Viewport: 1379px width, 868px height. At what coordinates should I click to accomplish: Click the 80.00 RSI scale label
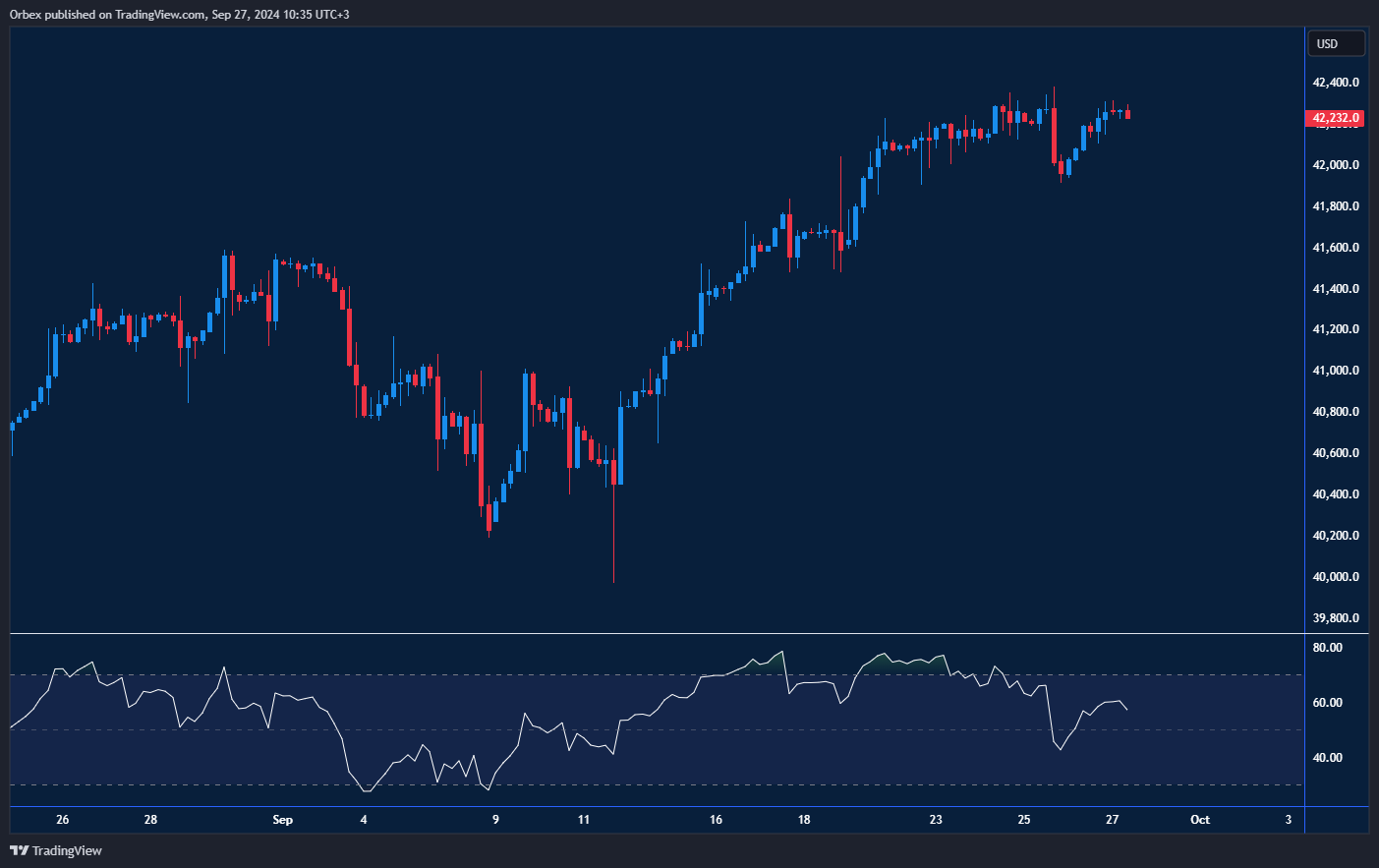[x=1327, y=648]
